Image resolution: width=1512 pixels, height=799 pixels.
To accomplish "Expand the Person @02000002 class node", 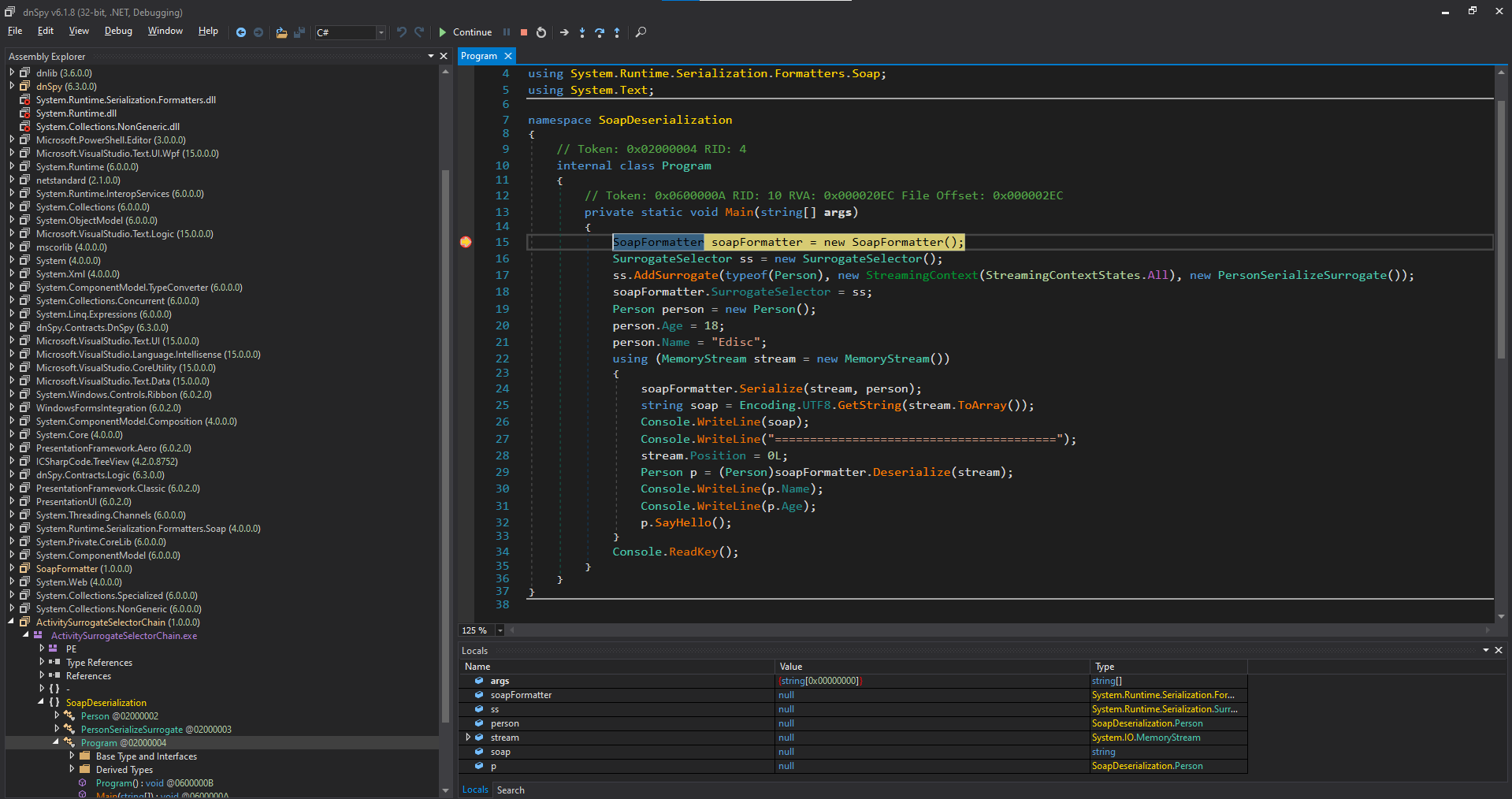I will pyautogui.click(x=56, y=715).
